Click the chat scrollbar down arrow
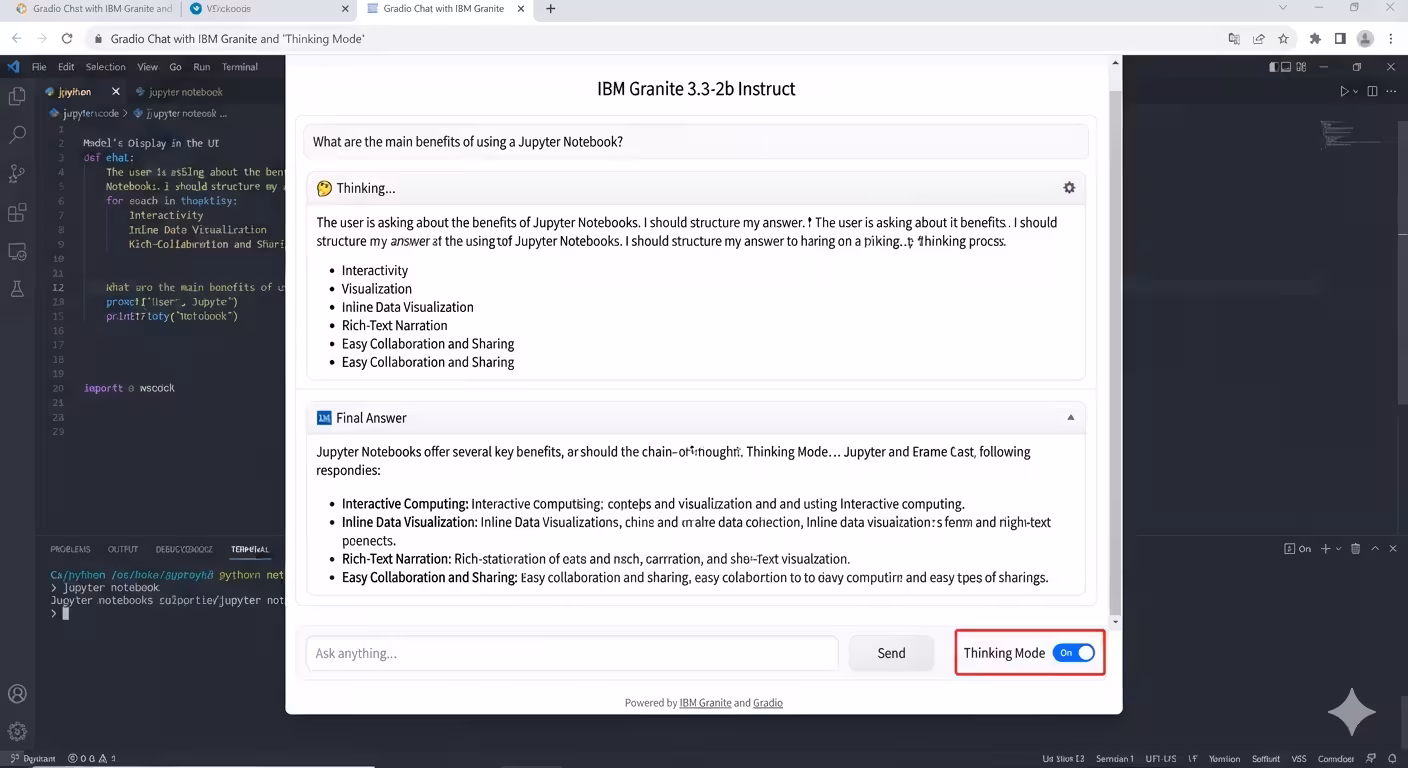Viewport: 1408px width, 768px height. [1116, 622]
